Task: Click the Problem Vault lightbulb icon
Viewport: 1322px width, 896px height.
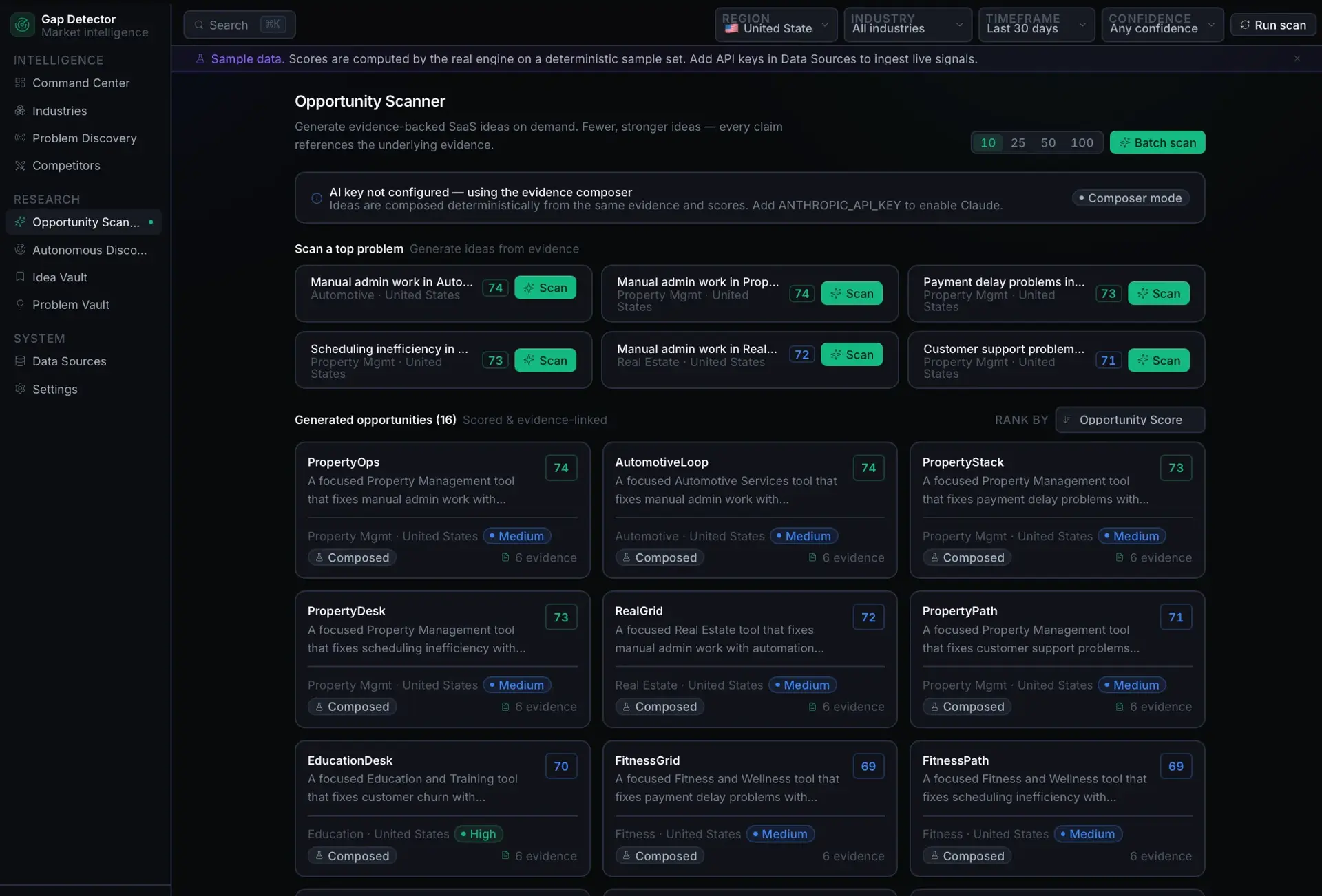Action: [x=20, y=304]
